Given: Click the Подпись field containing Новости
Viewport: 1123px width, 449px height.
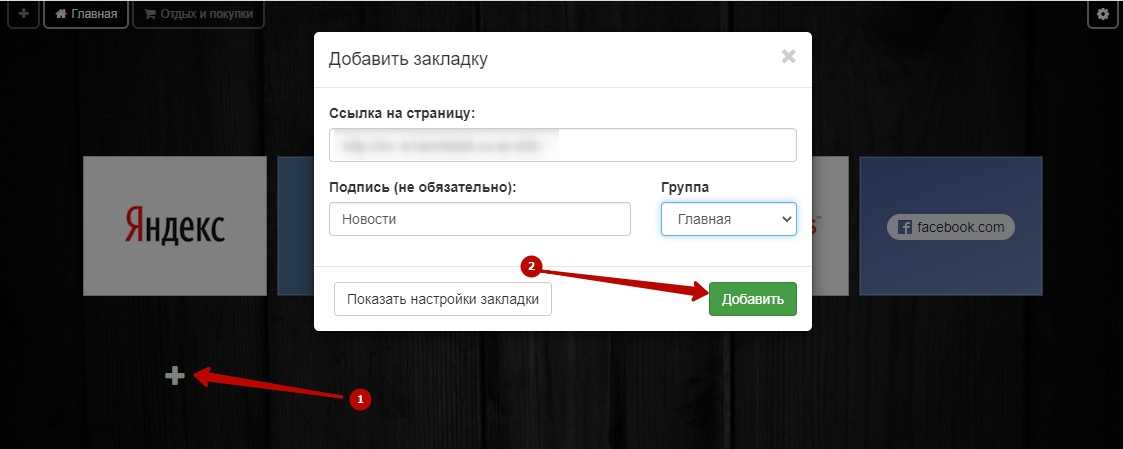Looking at the screenshot, I should click(479, 219).
